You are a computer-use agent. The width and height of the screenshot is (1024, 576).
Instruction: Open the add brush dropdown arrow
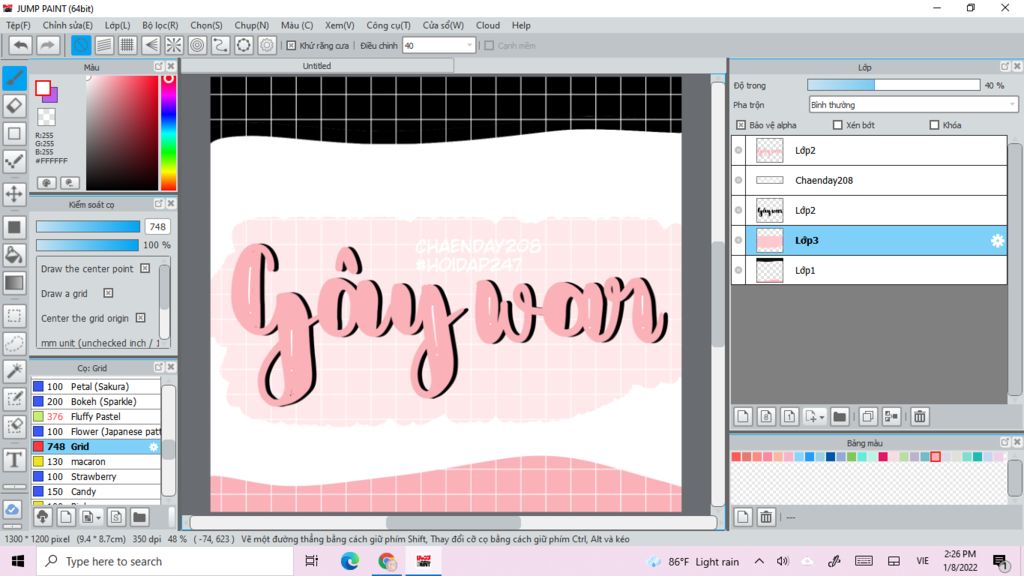click(99, 518)
